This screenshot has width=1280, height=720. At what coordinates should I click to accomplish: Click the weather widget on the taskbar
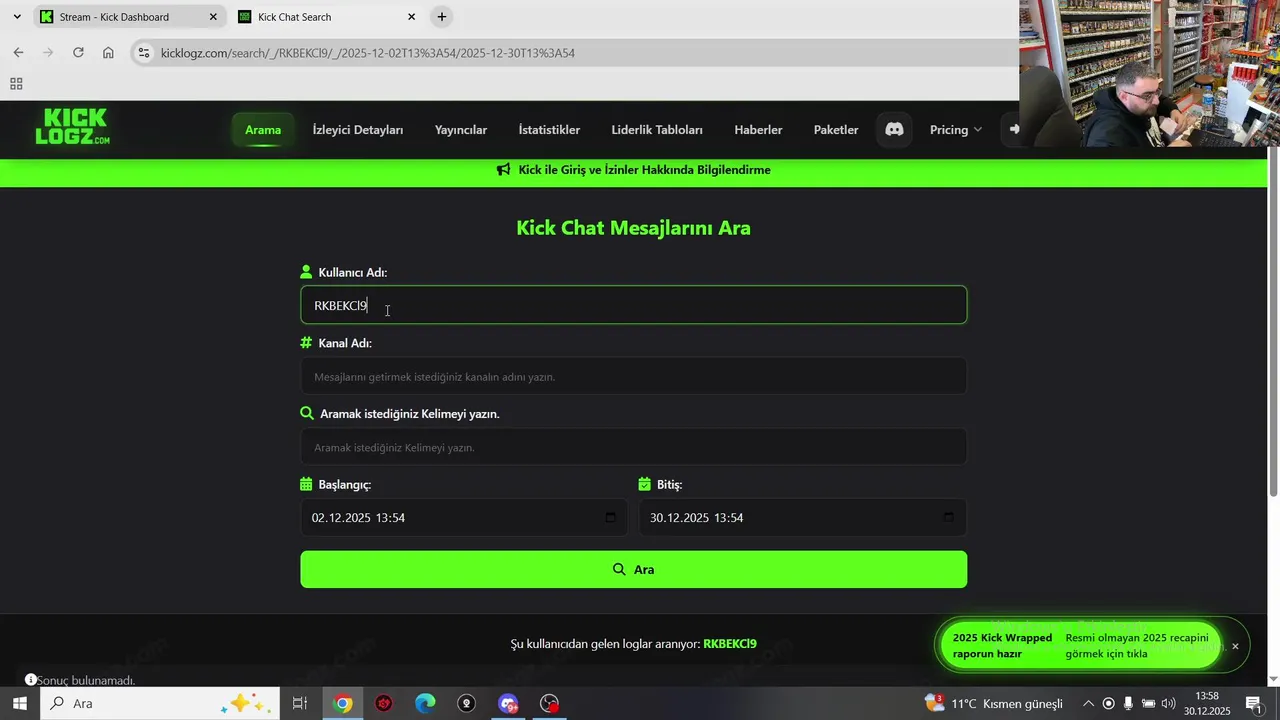pyautogui.click(x=994, y=704)
